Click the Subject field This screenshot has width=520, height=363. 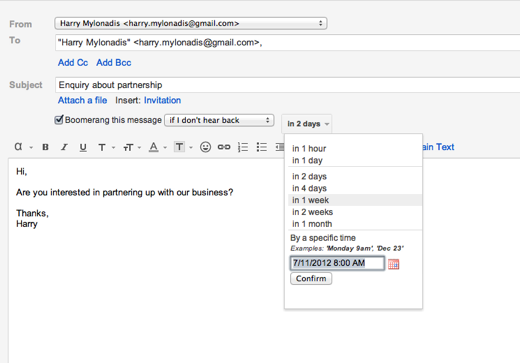287,85
